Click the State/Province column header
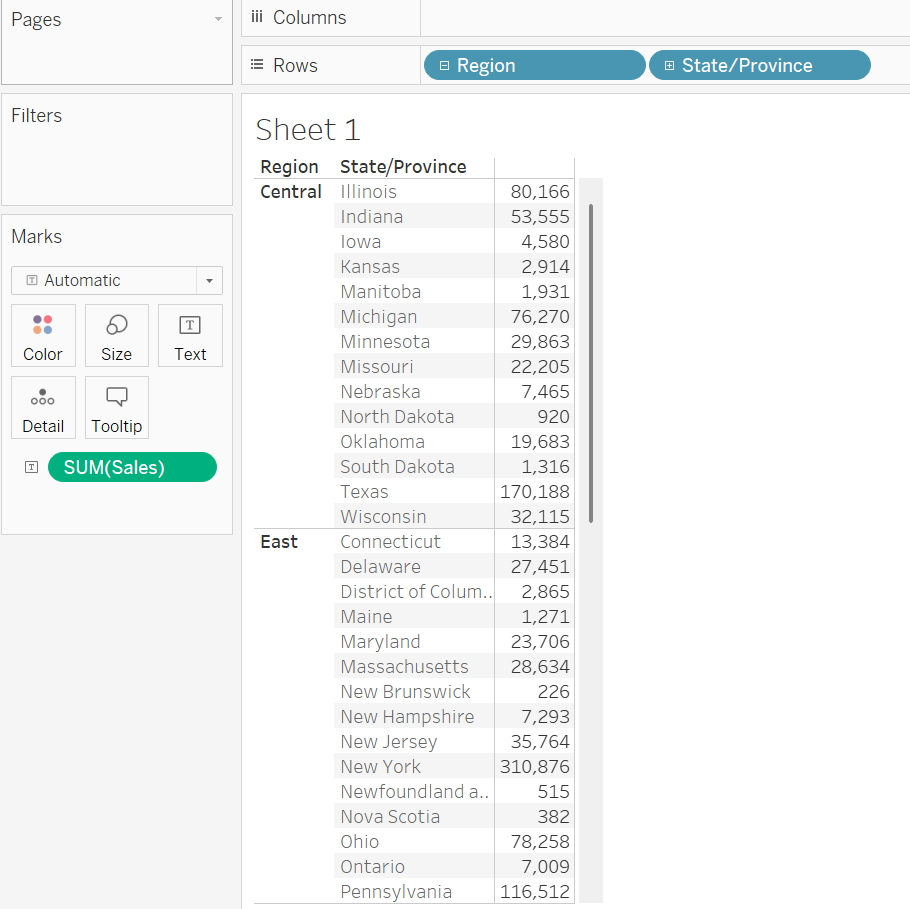This screenshot has width=910, height=909. pos(403,167)
